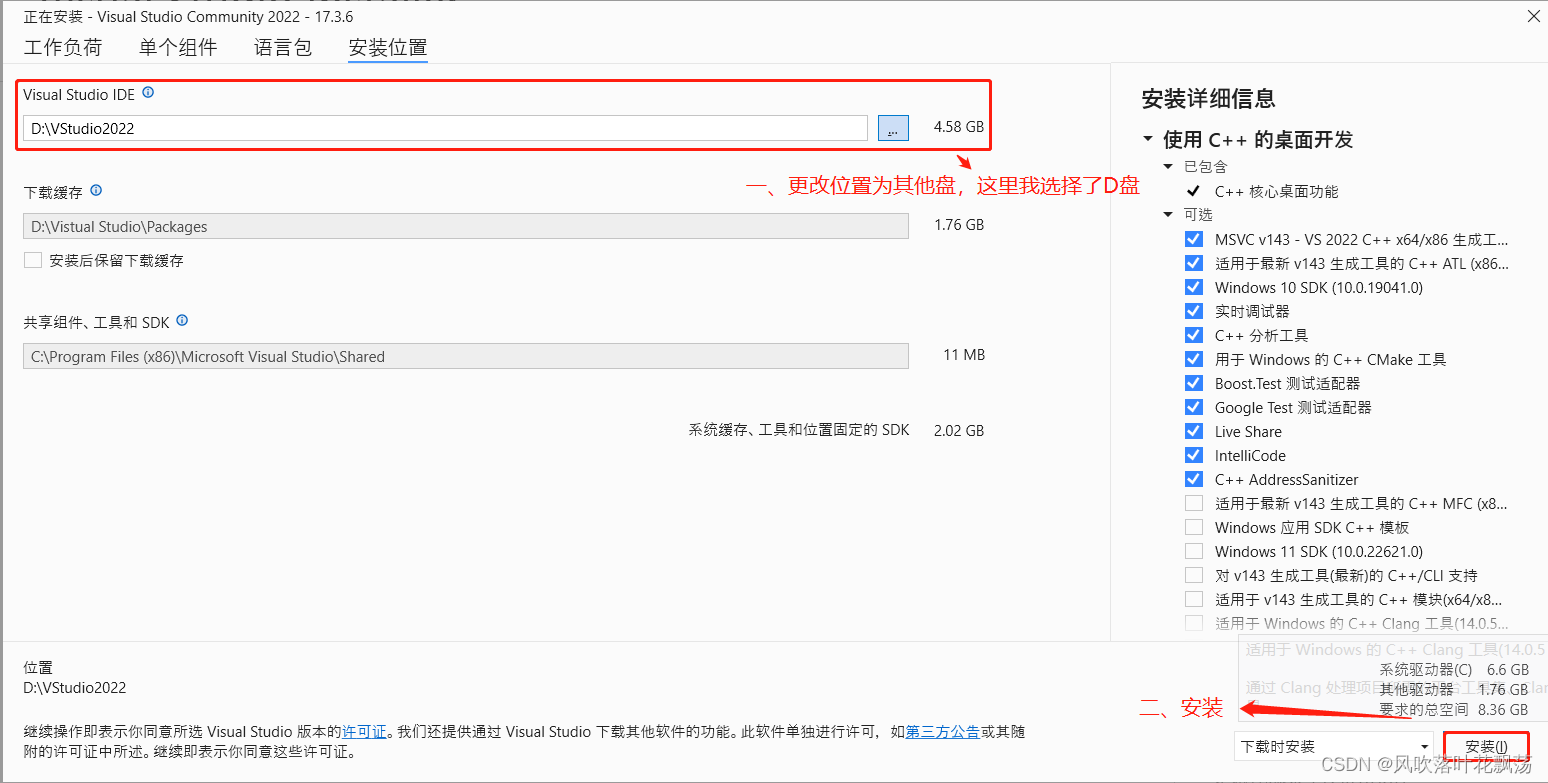Open the 许可证 link
Screen dimensions: 1548x783
364,732
